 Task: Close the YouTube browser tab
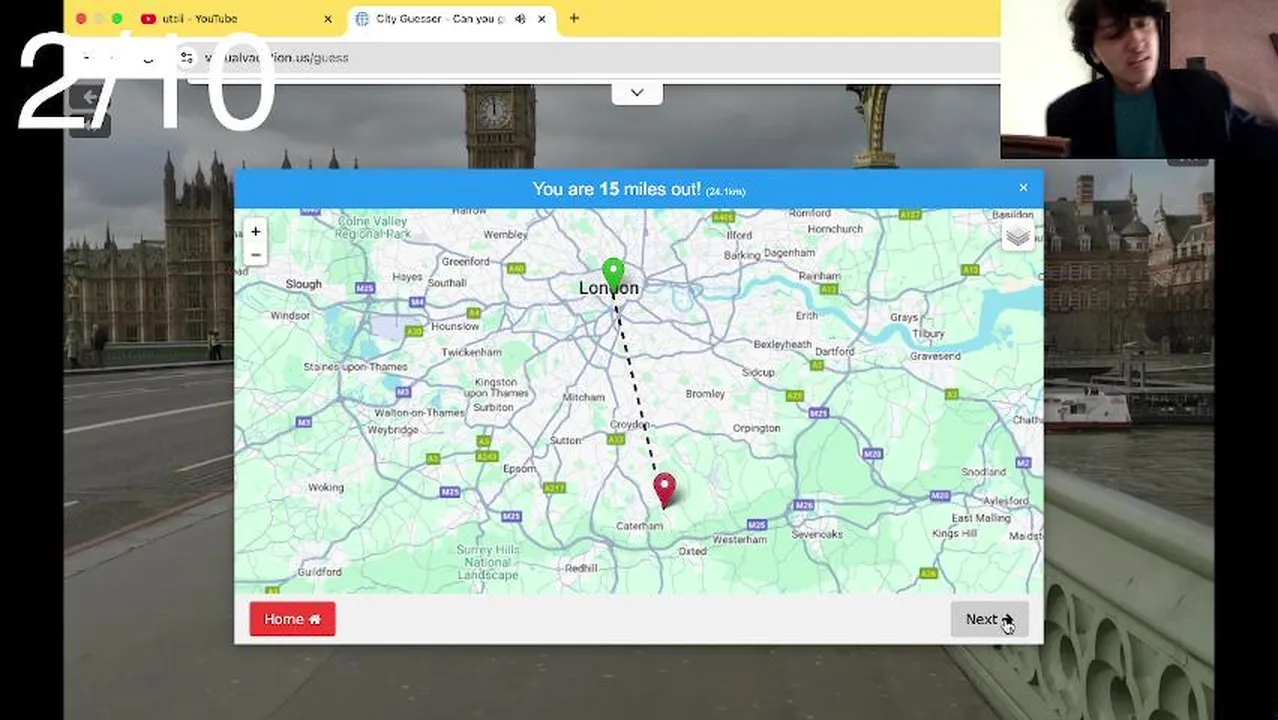(x=327, y=19)
